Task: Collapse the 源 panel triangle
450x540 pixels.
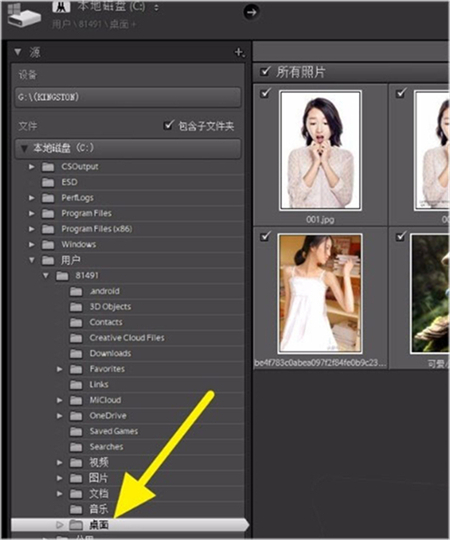Action: click(x=18, y=52)
